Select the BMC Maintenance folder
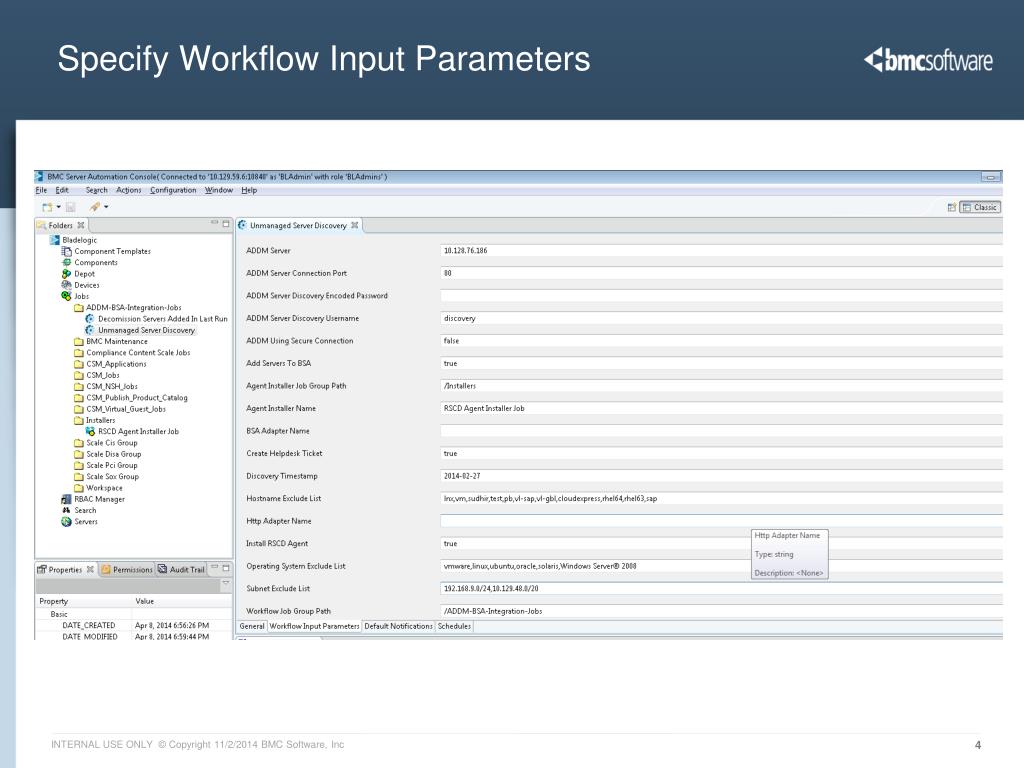The image size is (1024, 768). click(x=117, y=341)
